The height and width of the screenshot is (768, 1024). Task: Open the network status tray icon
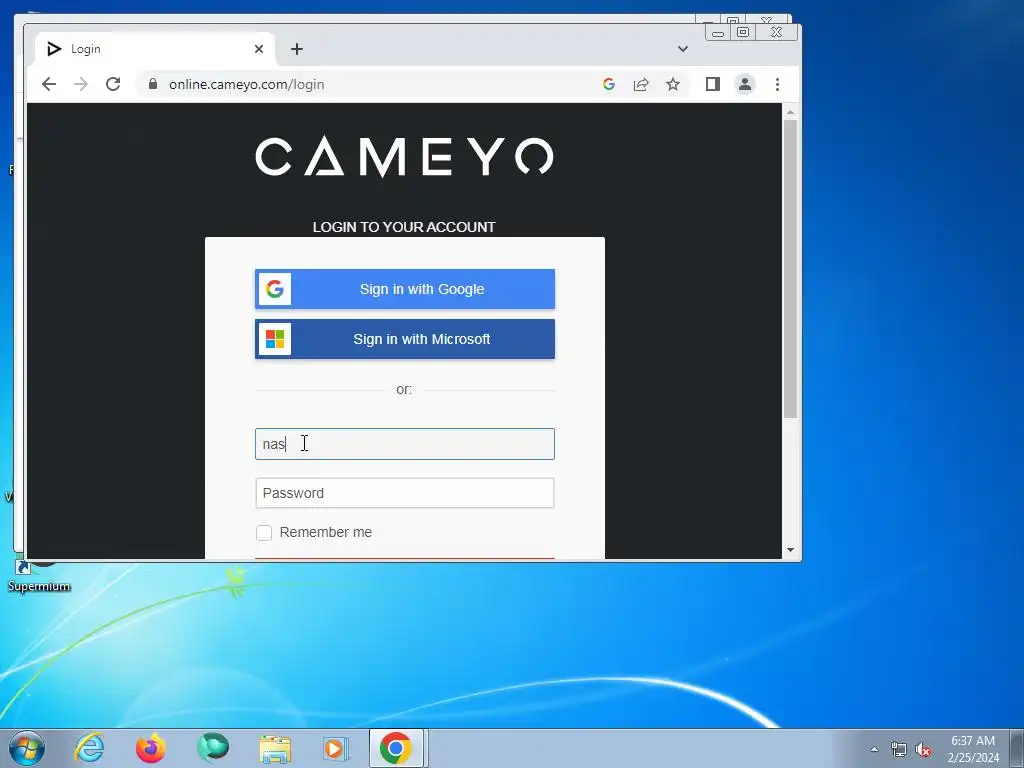899,749
